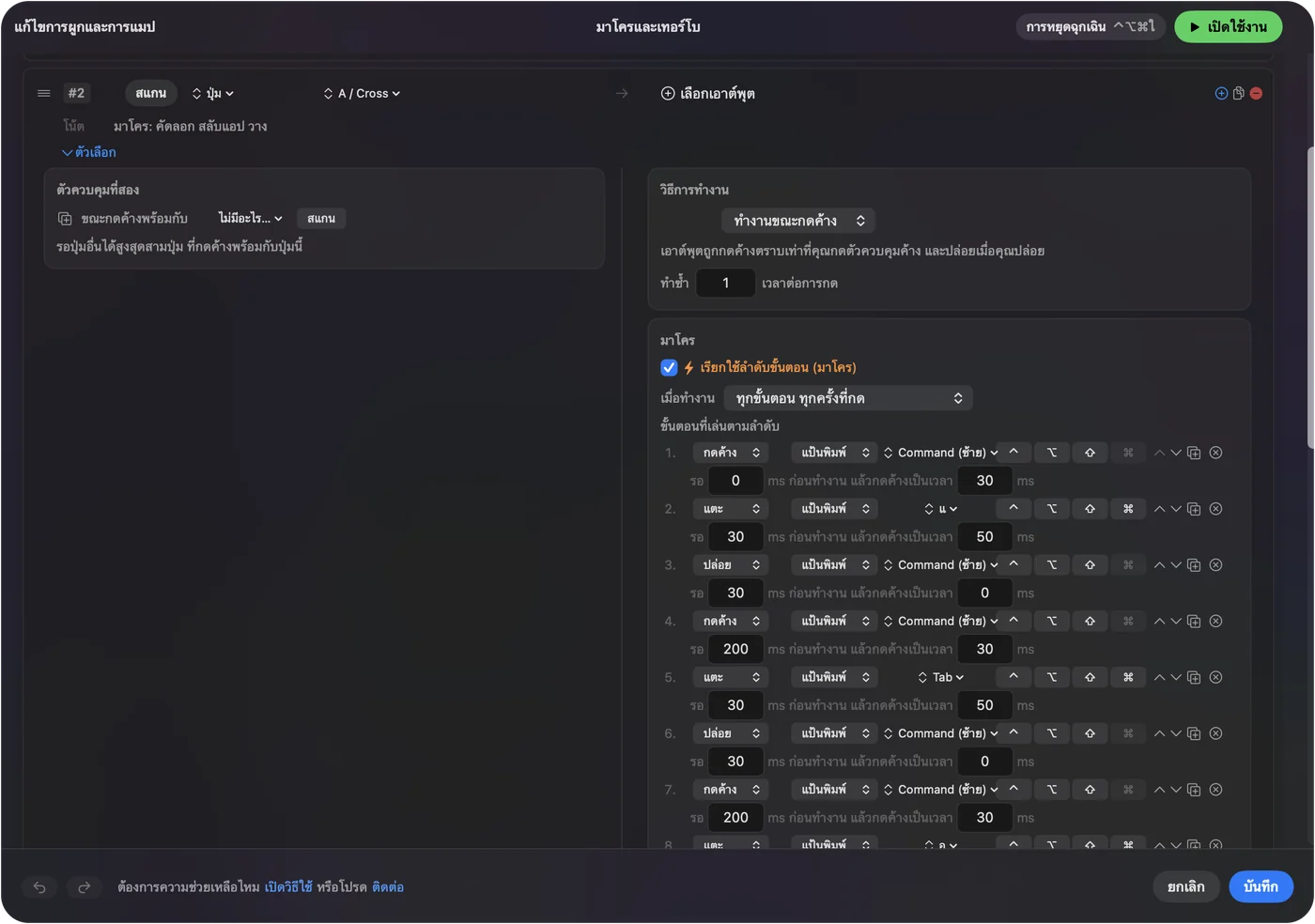Duplicate mapping #2 using the copy icon
This screenshot has height=924, width=1315.
(x=1238, y=93)
